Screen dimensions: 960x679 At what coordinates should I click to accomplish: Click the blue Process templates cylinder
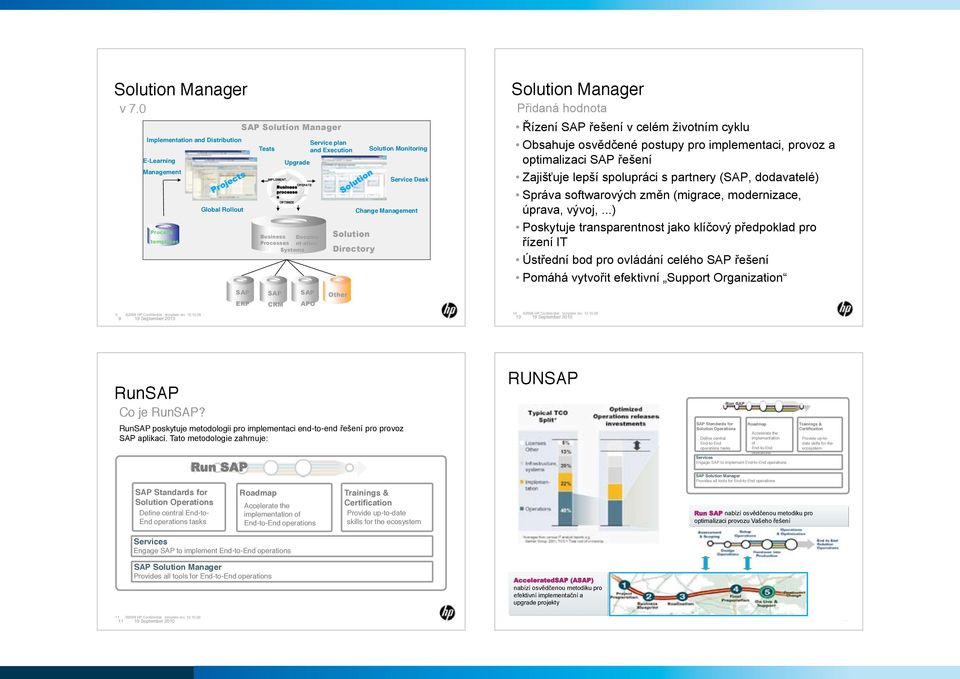coord(163,235)
